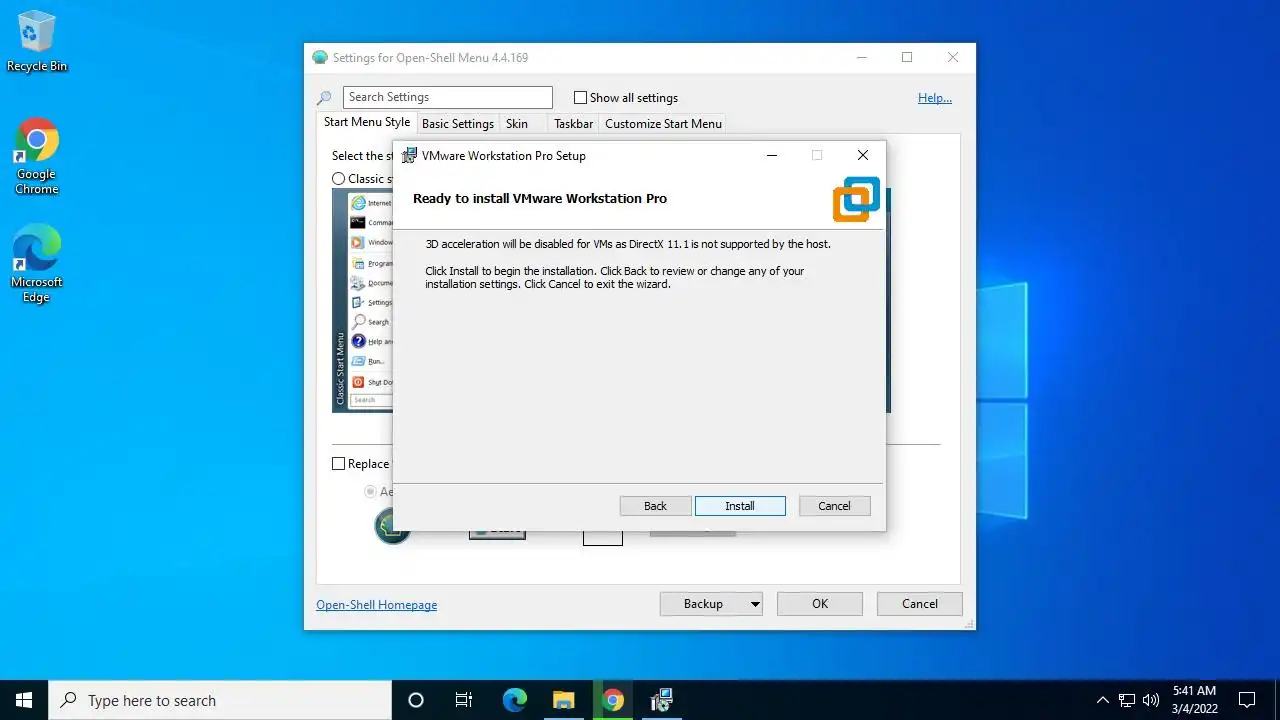Open the Help link in Open-Shell settings
This screenshot has height=720, width=1280.
click(935, 98)
